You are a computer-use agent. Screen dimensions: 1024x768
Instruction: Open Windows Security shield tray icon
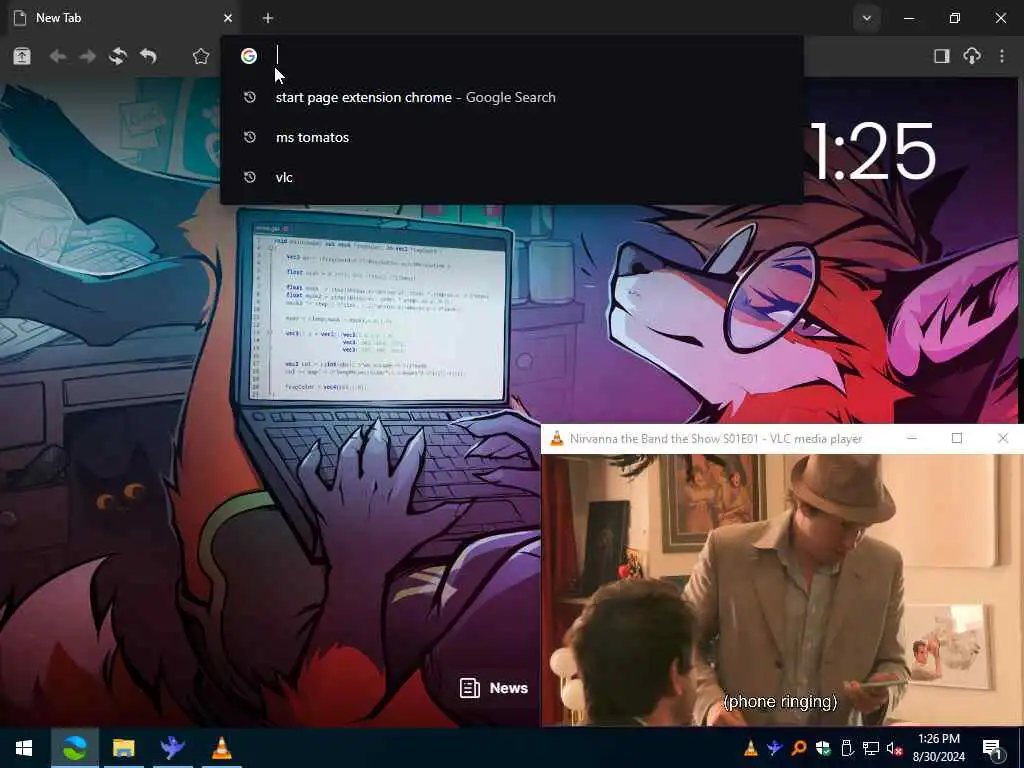(823, 748)
